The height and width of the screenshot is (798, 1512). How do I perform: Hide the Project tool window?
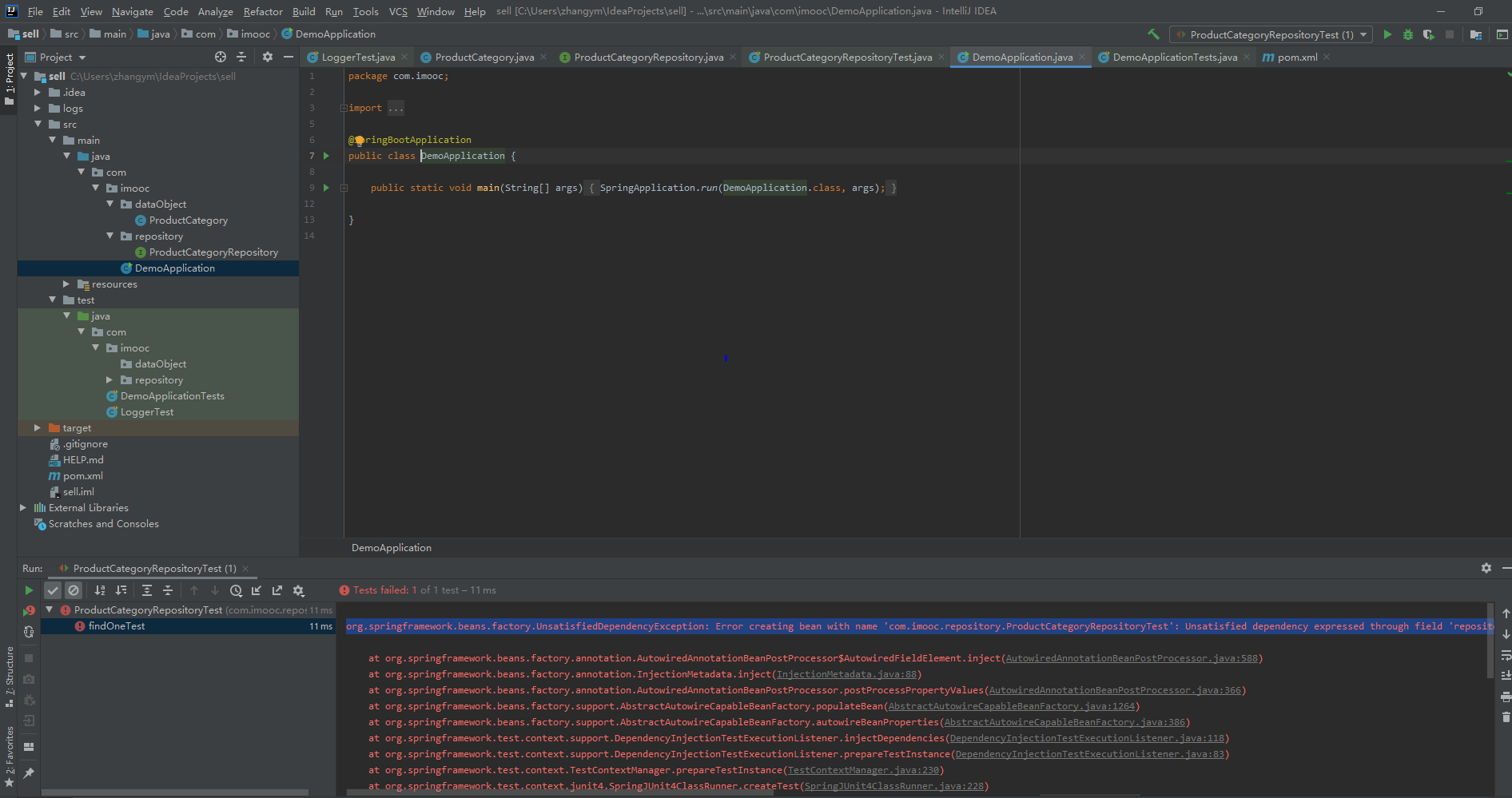point(288,57)
